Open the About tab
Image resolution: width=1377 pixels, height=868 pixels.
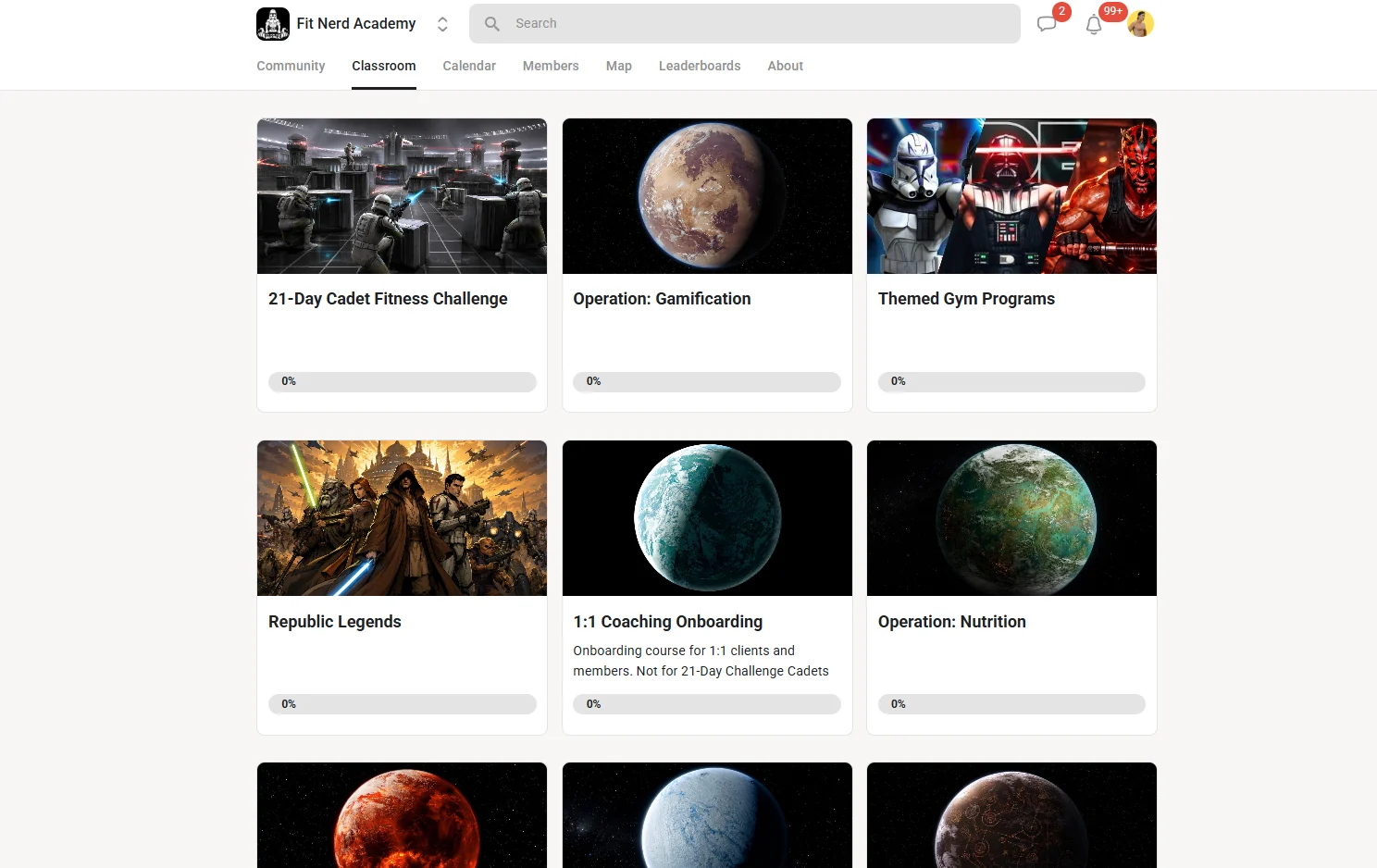click(x=786, y=66)
